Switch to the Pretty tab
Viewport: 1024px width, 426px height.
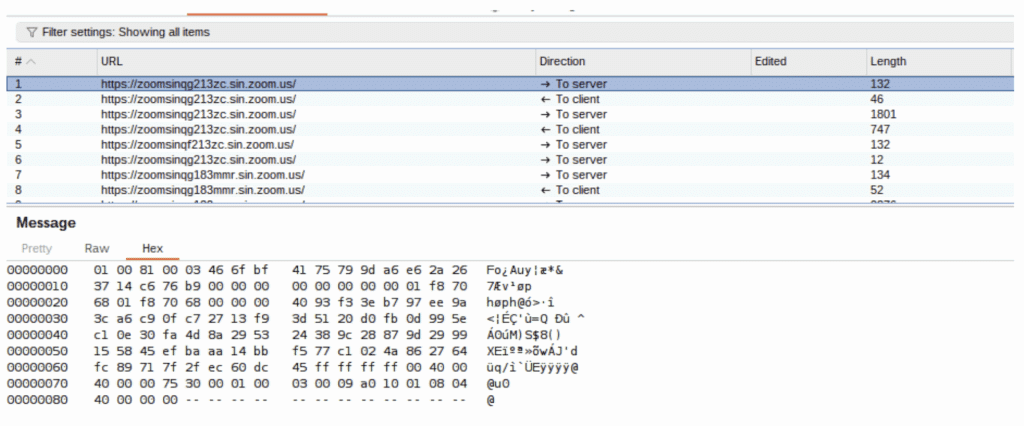pyautogui.click(x=37, y=248)
